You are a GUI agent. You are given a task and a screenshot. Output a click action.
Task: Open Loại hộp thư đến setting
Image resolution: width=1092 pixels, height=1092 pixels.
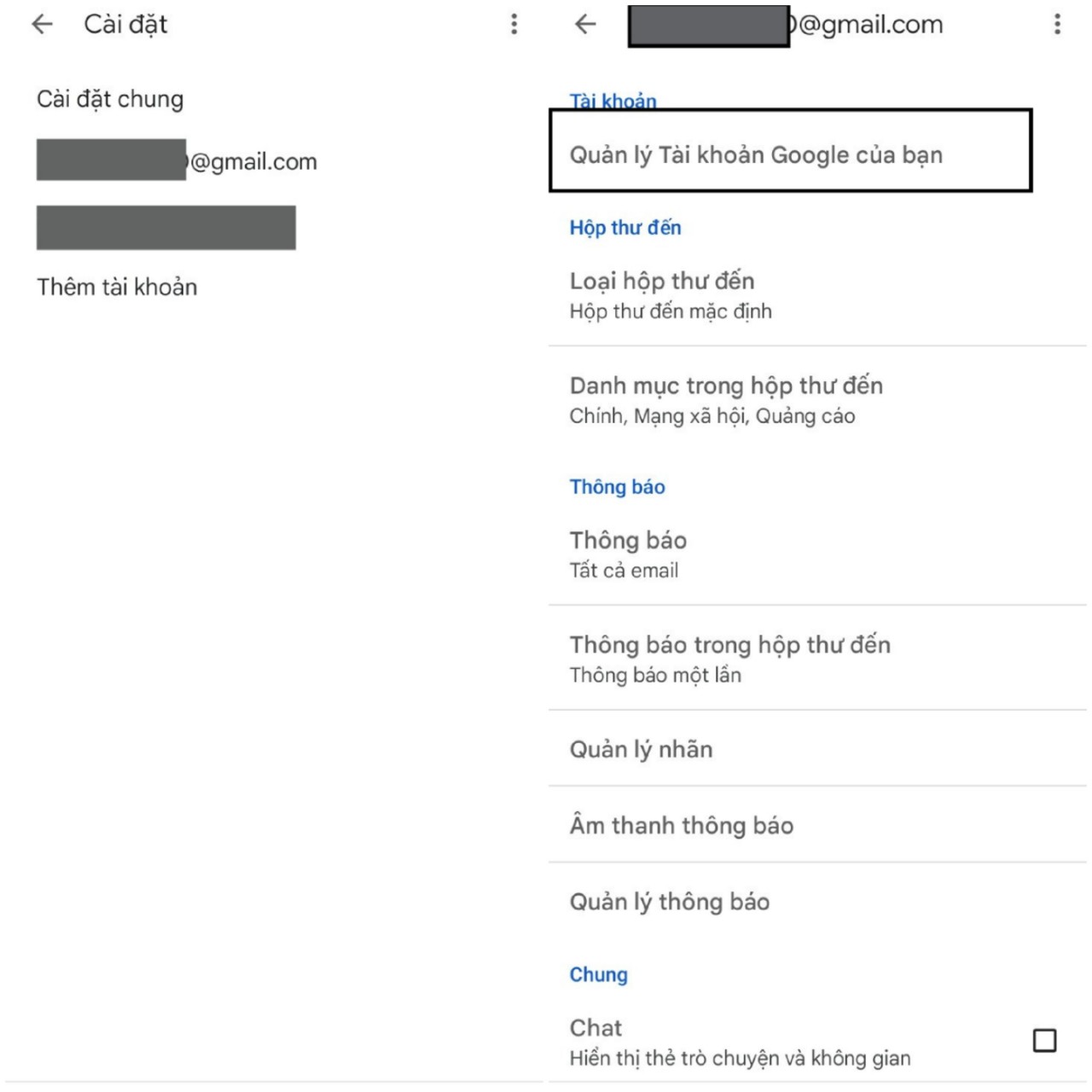817,295
